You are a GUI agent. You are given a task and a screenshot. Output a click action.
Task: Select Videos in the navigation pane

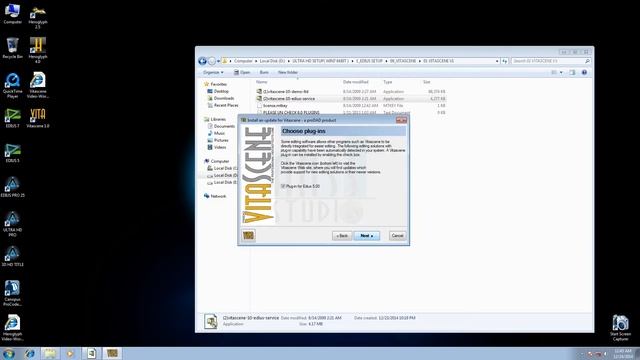click(220, 147)
